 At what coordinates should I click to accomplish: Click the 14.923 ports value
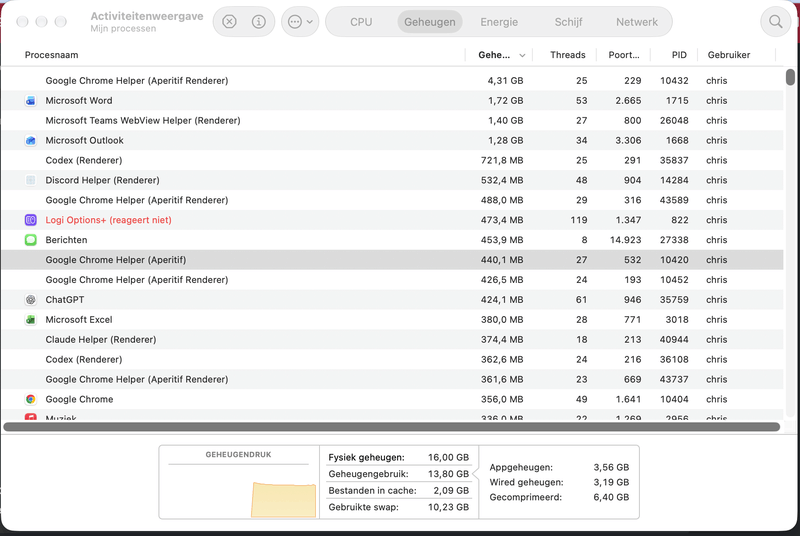pyautogui.click(x=626, y=240)
